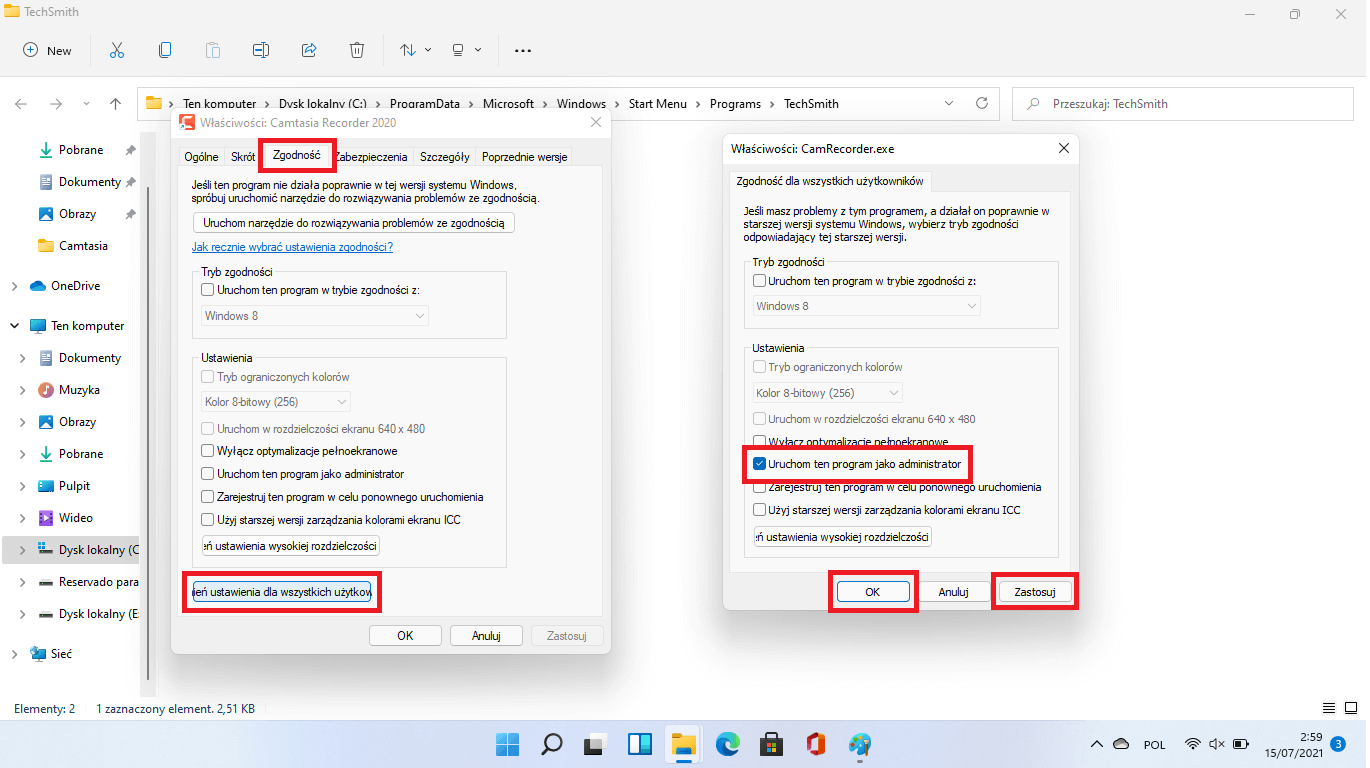The image size is (1370, 768).
Task: Open the View layout options icon
Action: (x=466, y=50)
